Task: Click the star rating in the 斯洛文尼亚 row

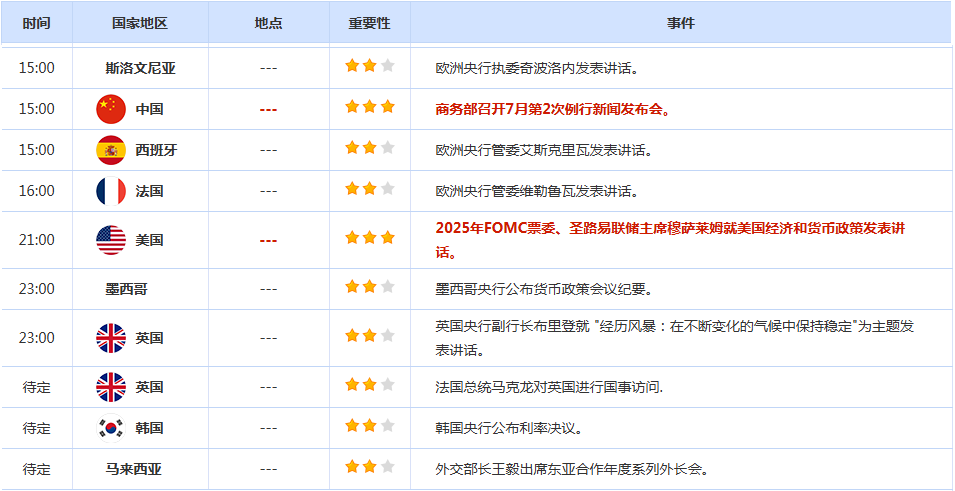Action: 370,66
